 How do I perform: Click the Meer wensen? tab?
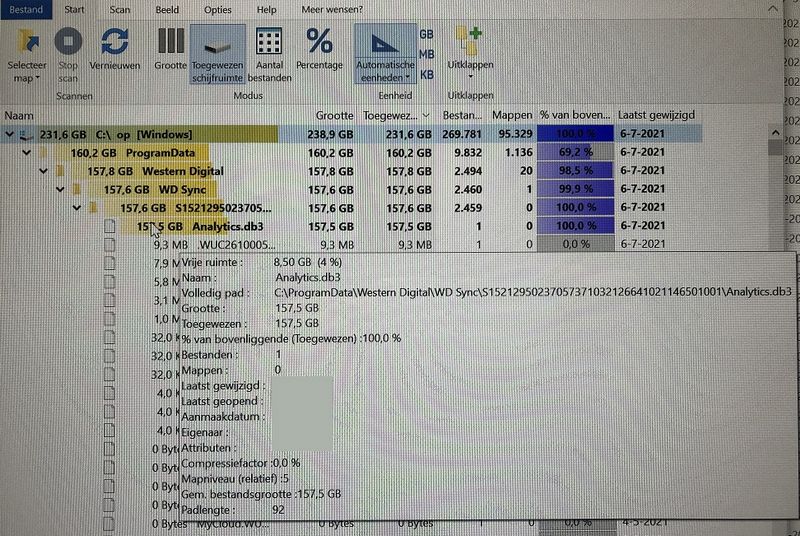(x=332, y=10)
